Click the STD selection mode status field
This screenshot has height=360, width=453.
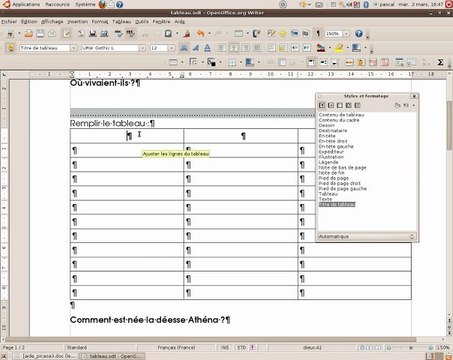[x=241, y=347]
